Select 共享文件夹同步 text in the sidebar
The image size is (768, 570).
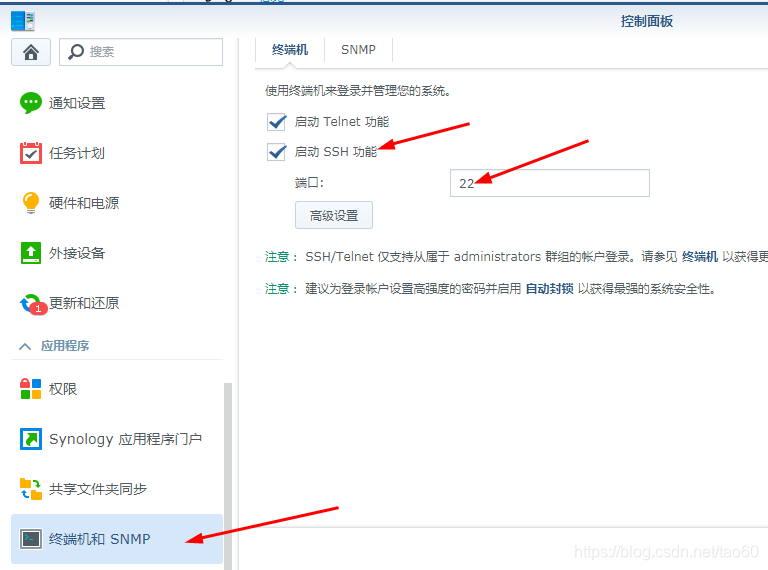point(98,489)
